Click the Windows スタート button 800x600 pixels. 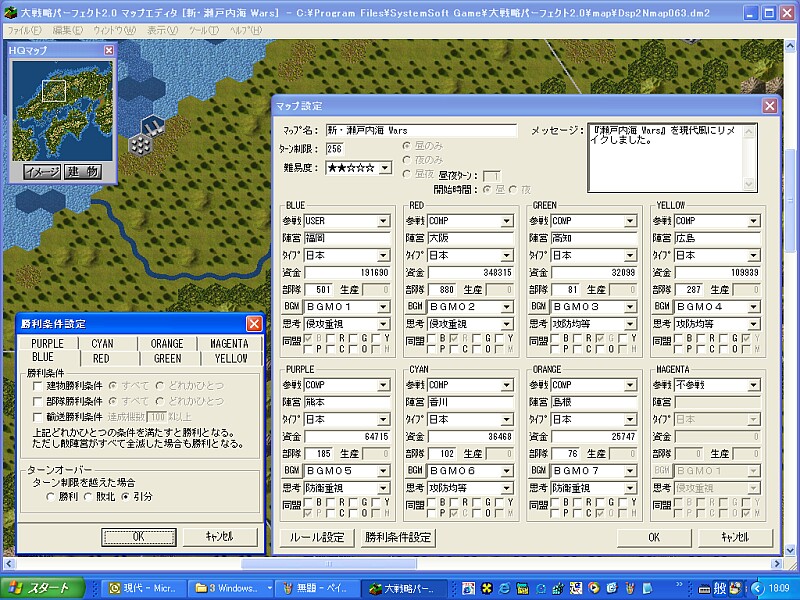[x=40, y=588]
